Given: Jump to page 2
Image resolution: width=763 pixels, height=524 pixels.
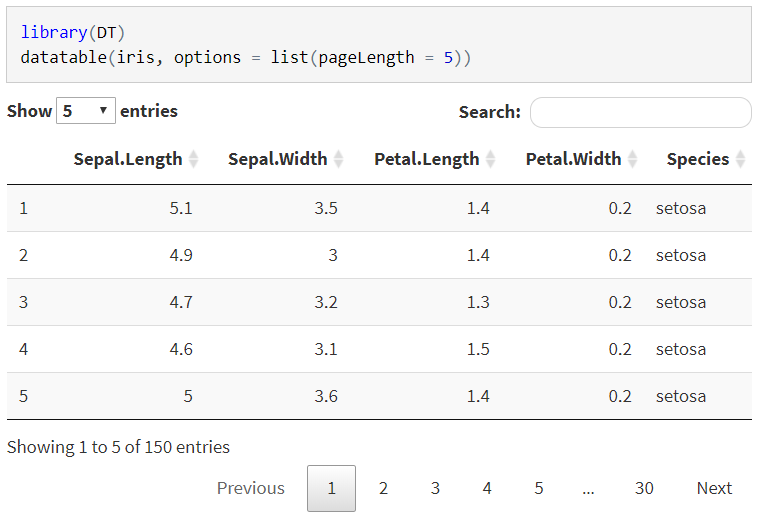Looking at the screenshot, I should pos(383,488).
